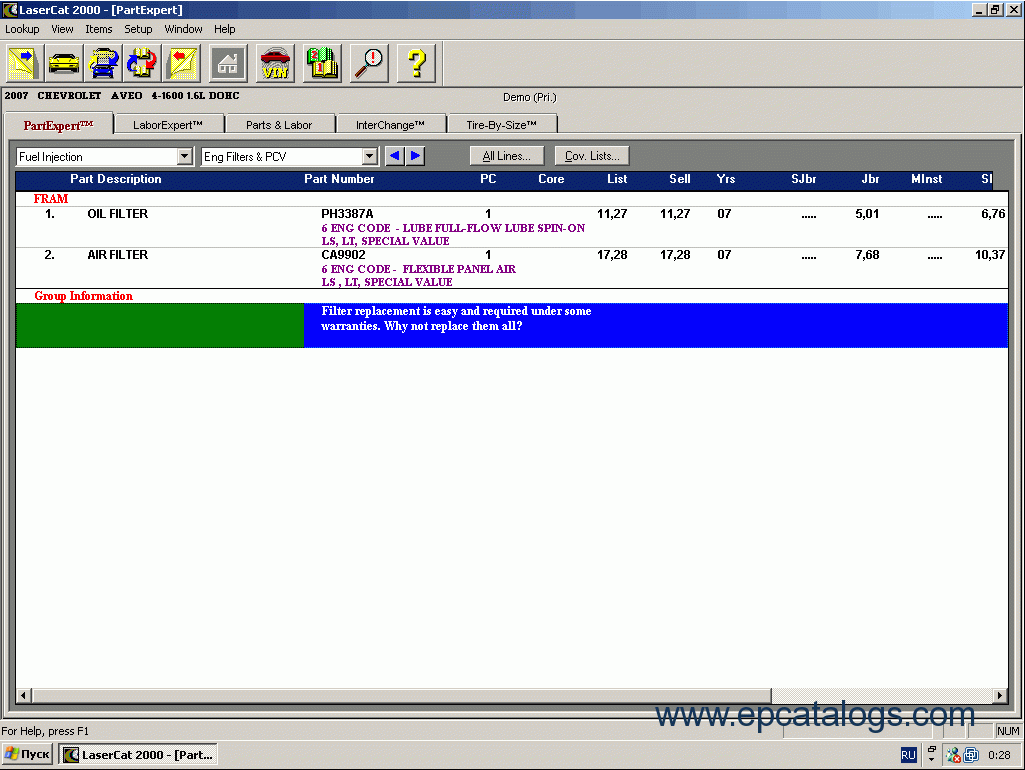Click the horizontal scrollbar right arrow
The width and height of the screenshot is (1025, 770).
[x=1000, y=695]
